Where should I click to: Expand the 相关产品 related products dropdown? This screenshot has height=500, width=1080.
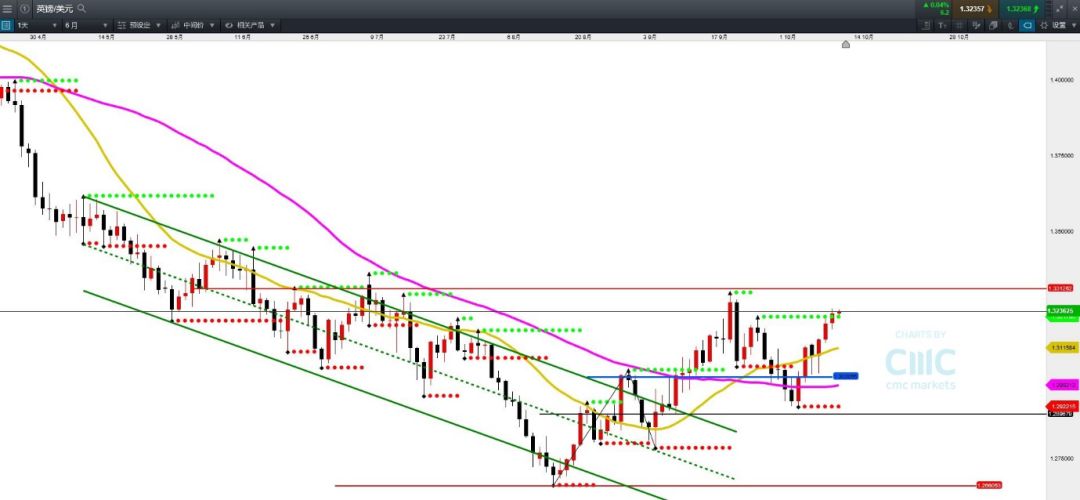(249, 25)
